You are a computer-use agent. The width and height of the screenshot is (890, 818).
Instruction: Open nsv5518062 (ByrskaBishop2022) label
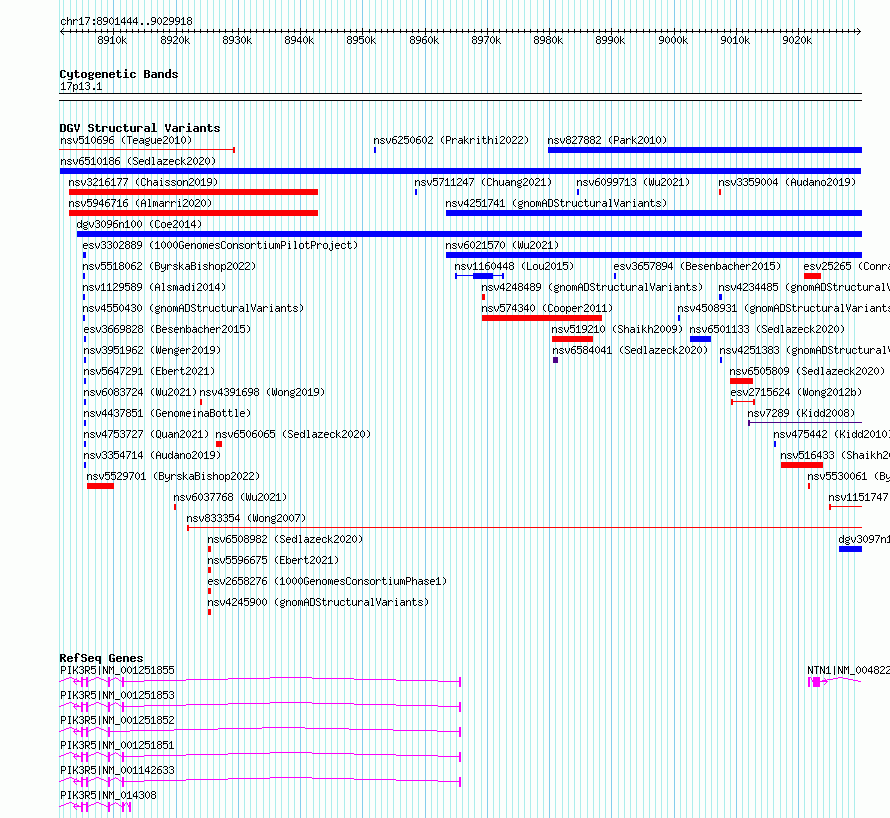point(169,266)
